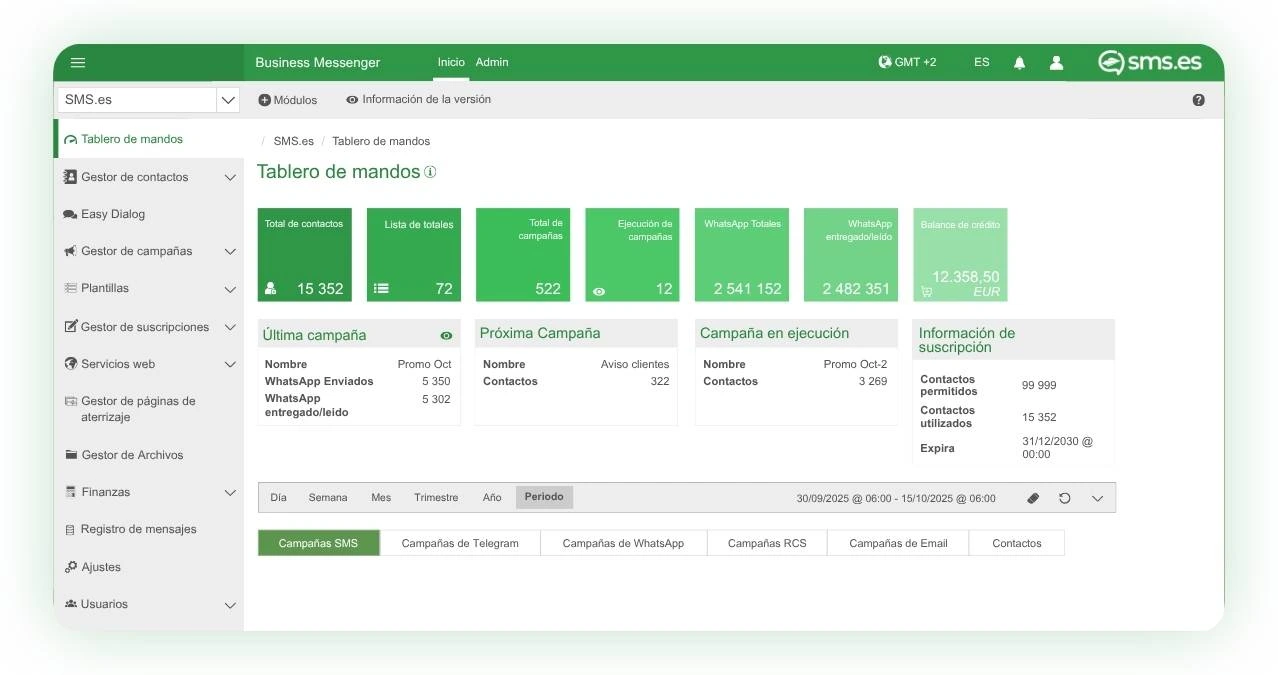The height and width of the screenshot is (675, 1278).
Task: Click the WhatsApp entregado/leído tile
Action: (851, 254)
